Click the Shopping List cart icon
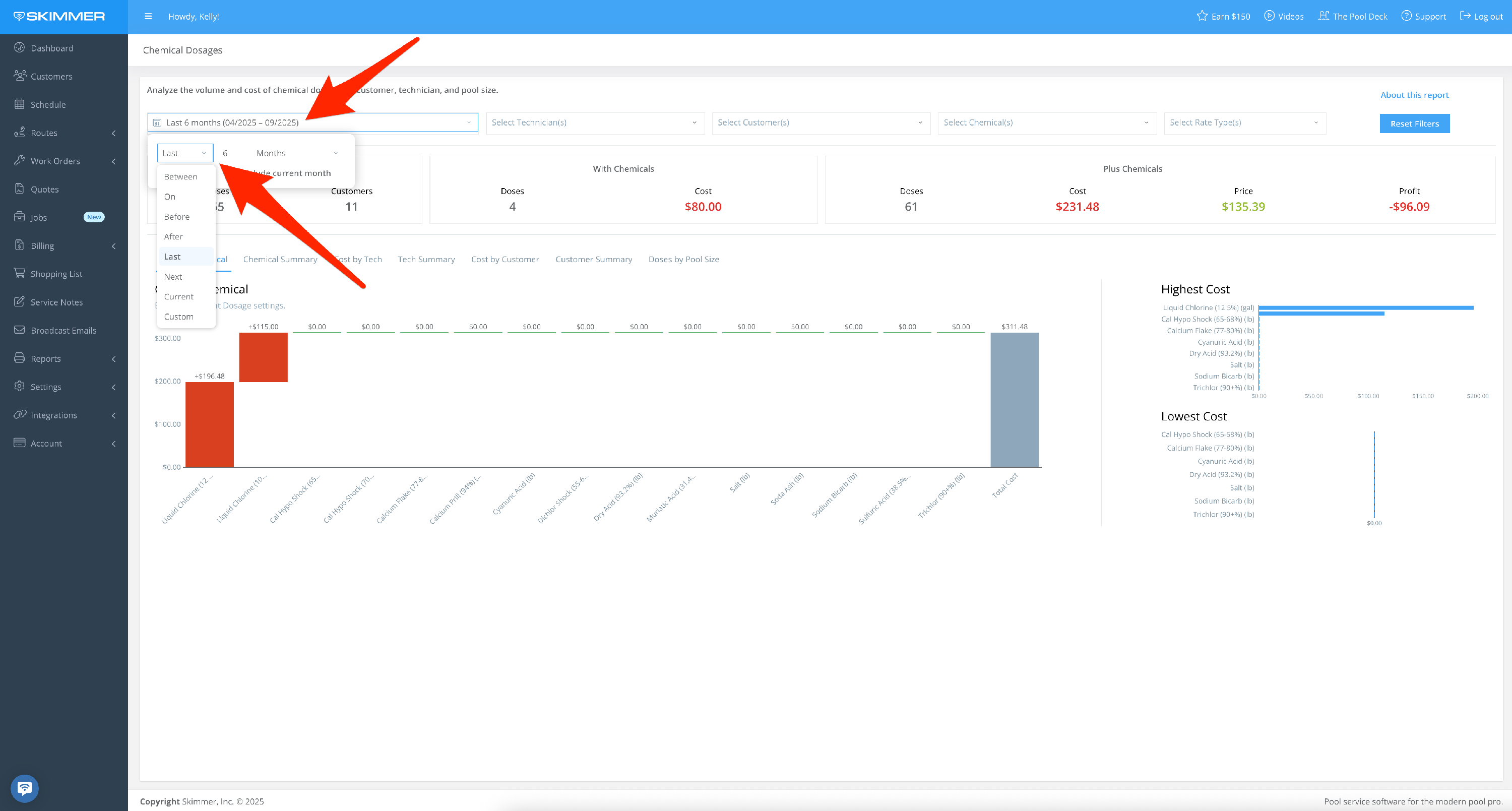Viewport: 1512px width, 811px height. [x=19, y=274]
